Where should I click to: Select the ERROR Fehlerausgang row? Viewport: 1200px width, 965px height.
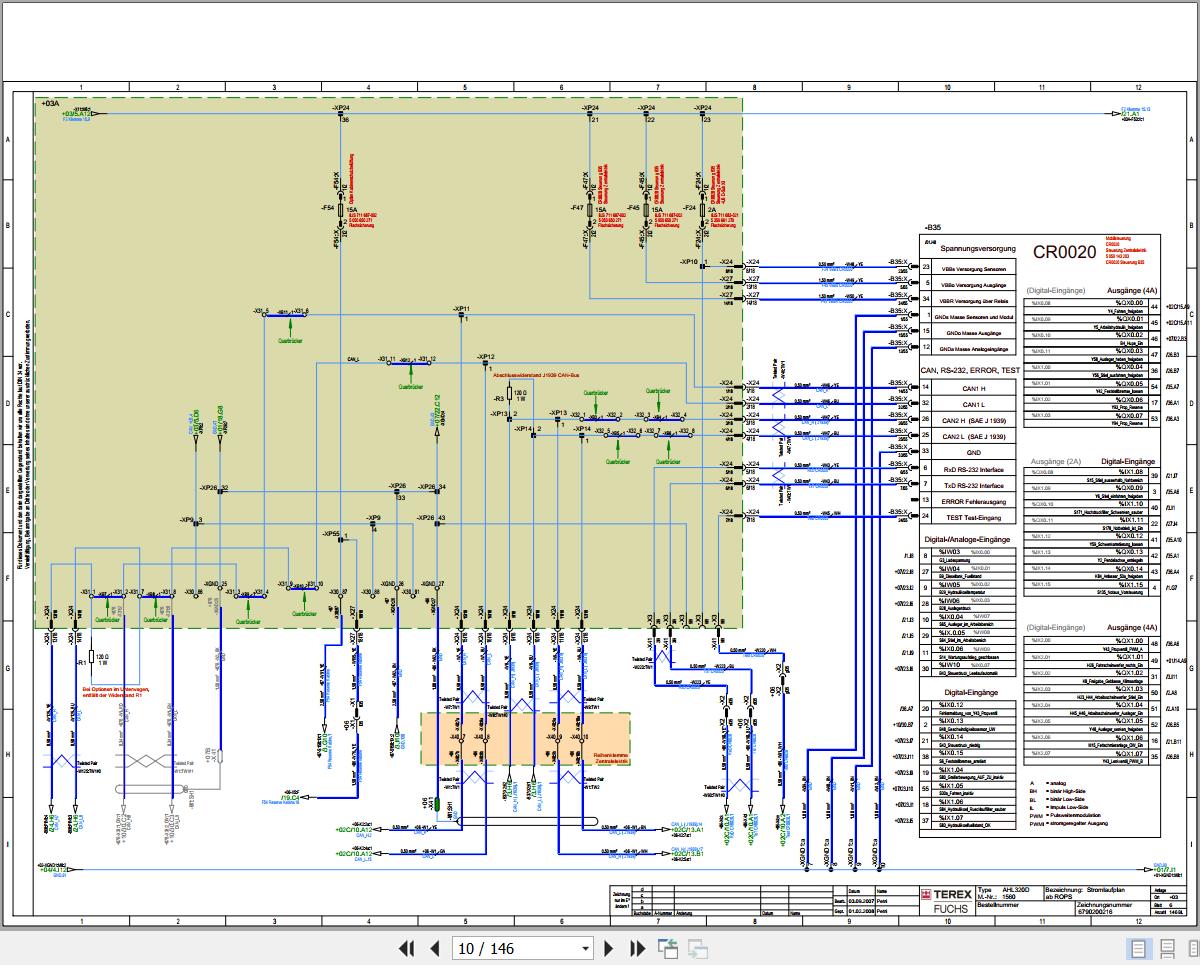pos(967,501)
